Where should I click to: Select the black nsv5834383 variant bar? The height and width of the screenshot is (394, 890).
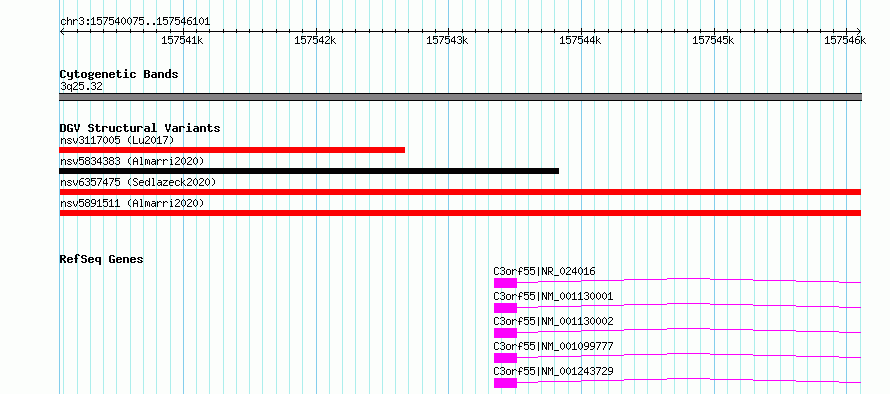[x=309, y=171]
